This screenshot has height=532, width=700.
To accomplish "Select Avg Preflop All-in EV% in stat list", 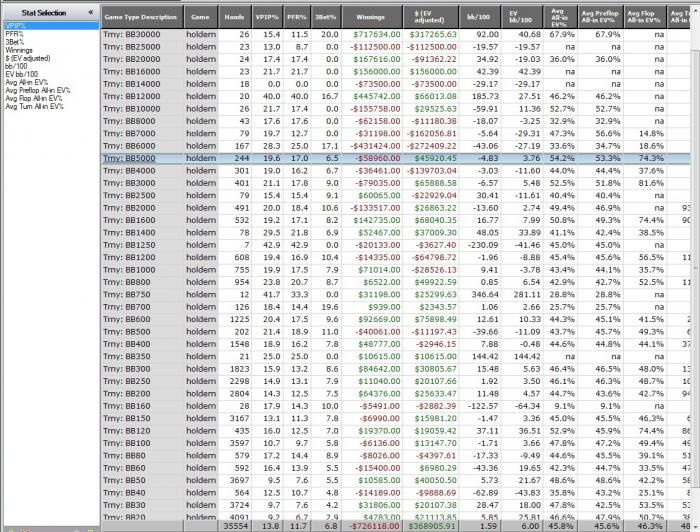I will [38, 90].
